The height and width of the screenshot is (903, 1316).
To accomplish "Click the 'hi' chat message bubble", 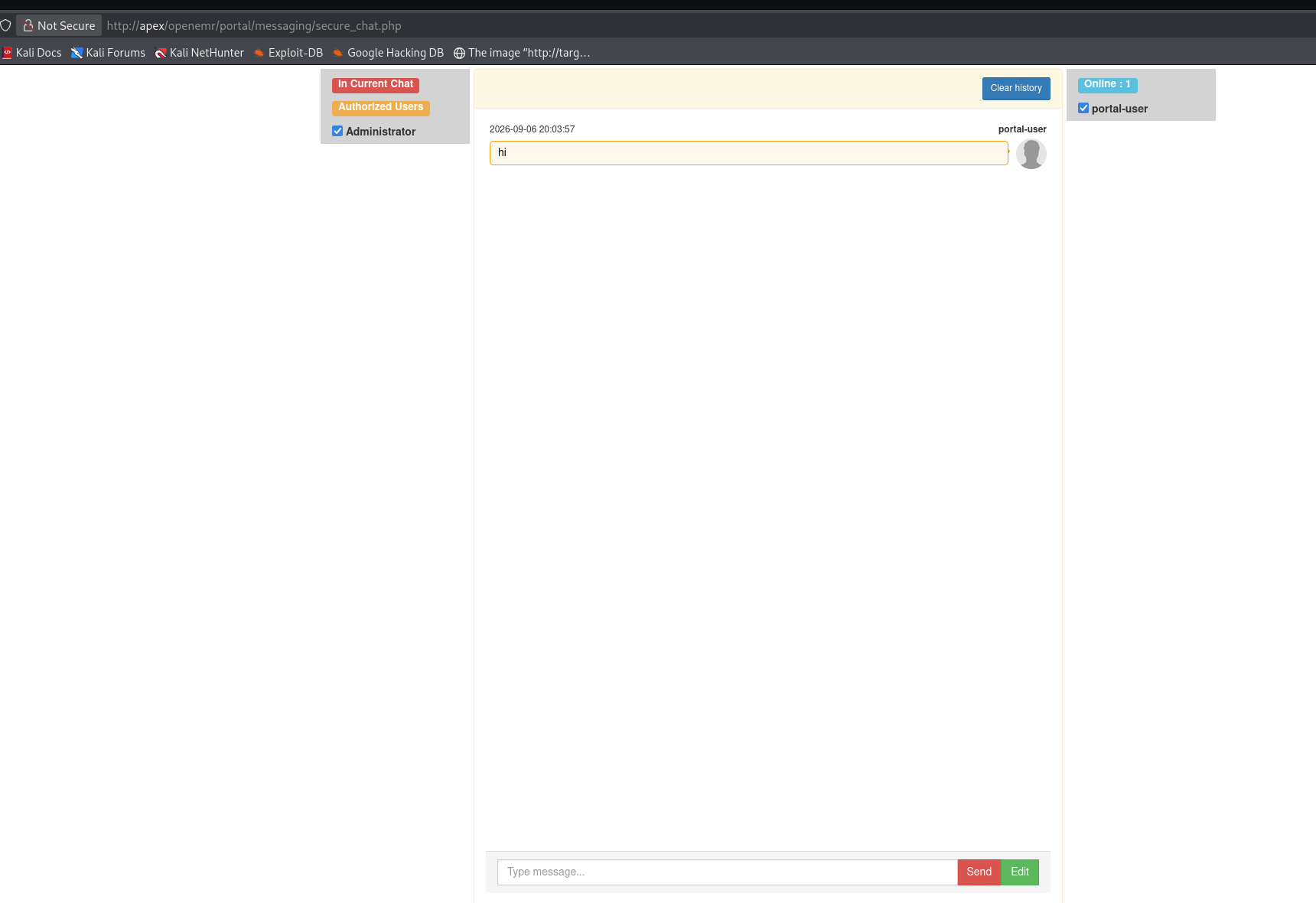I will 749,153.
